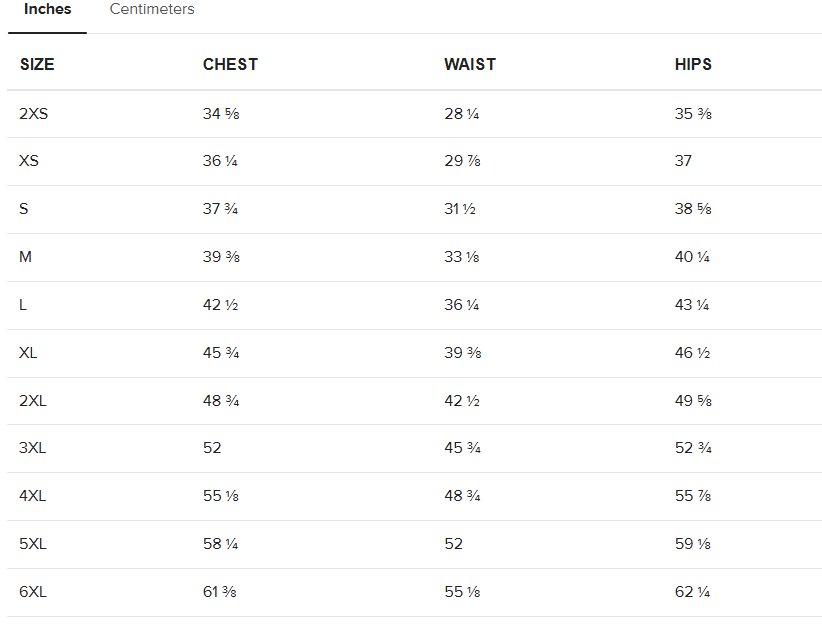Viewport: 822px width, 628px height.
Task: Select the Inches tab
Action: click(x=47, y=9)
